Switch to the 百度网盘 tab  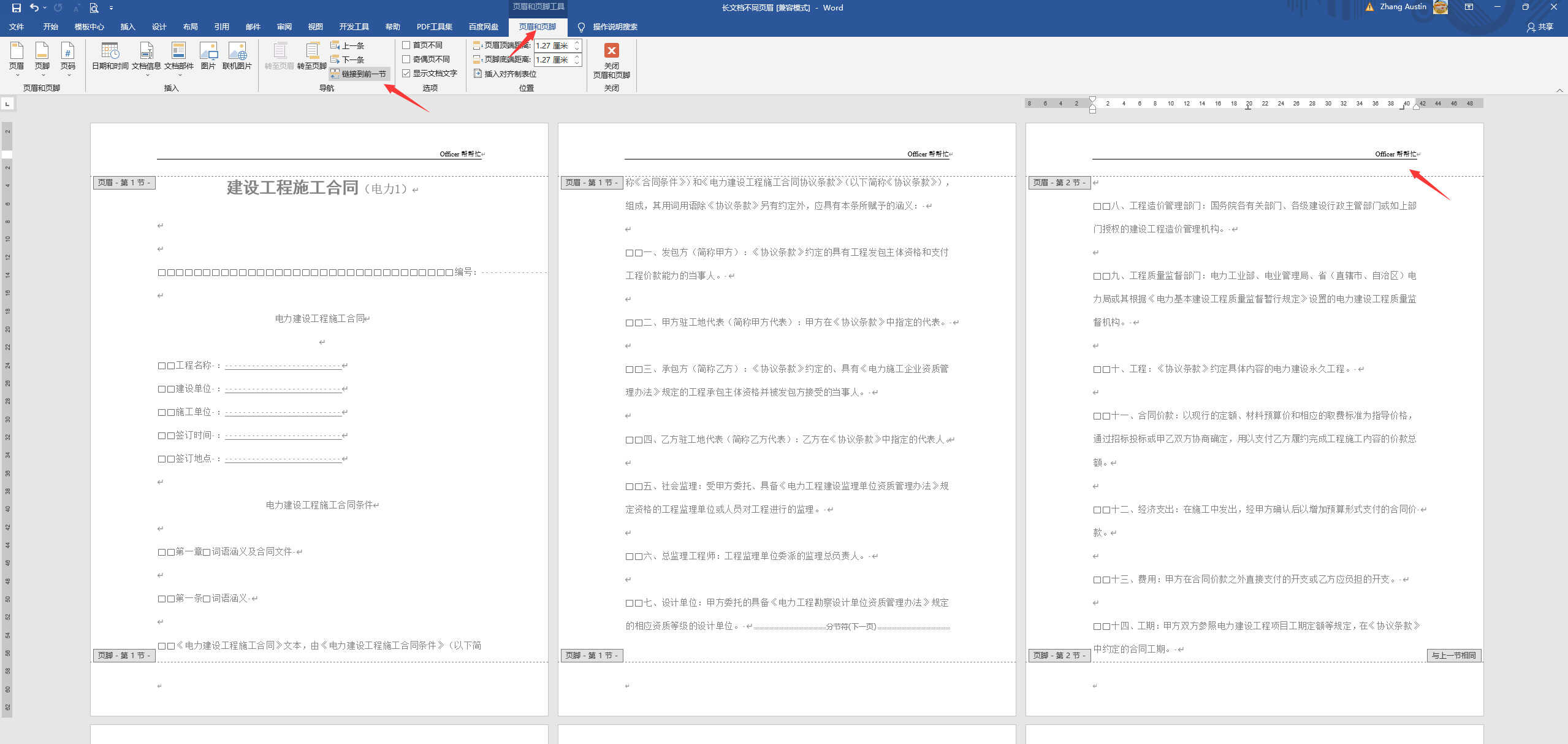pos(484,27)
